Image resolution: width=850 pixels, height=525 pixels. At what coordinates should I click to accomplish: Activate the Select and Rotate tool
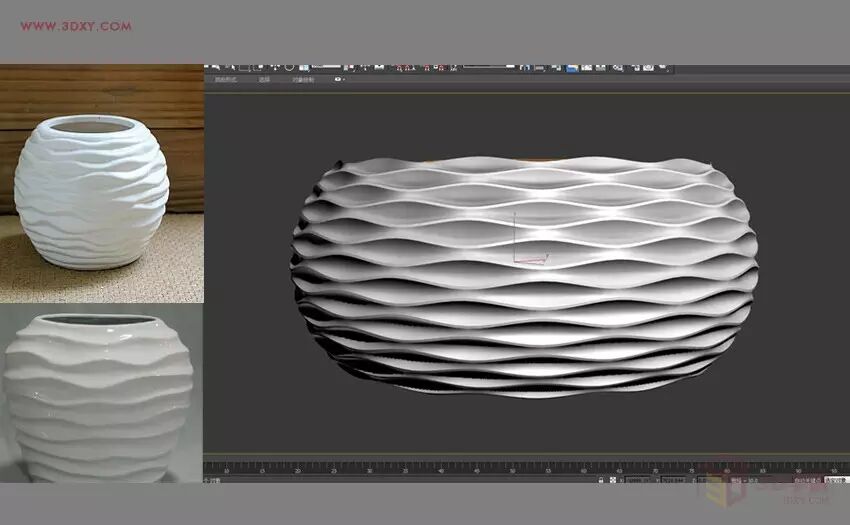point(289,67)
